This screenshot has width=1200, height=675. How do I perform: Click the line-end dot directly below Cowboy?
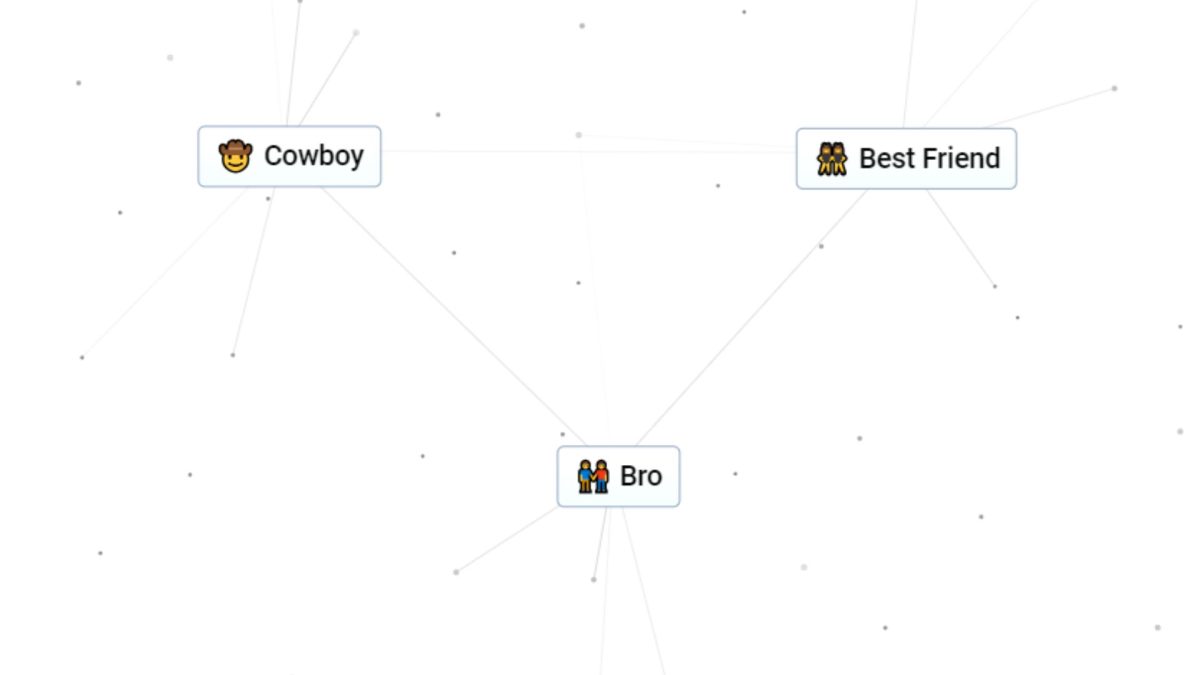[233, 355]
